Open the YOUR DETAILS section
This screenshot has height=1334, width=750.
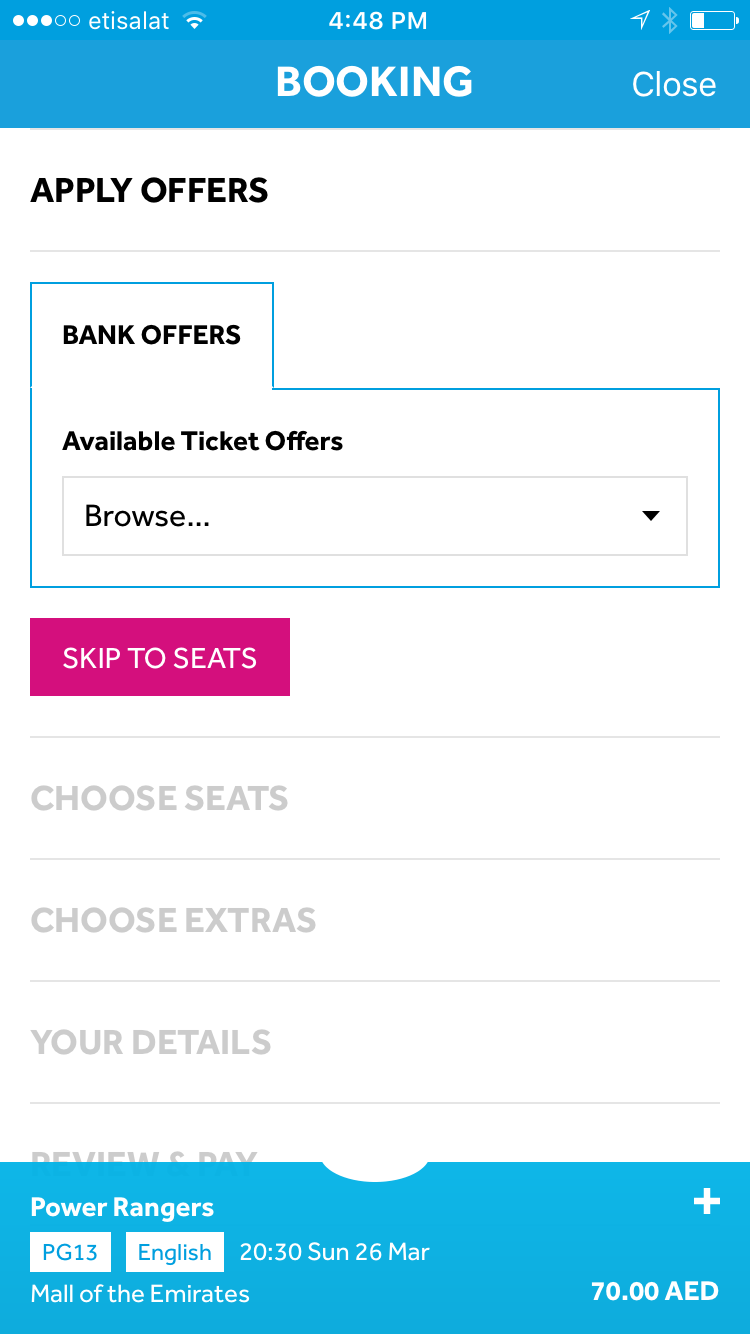(x=375, y=1042)
